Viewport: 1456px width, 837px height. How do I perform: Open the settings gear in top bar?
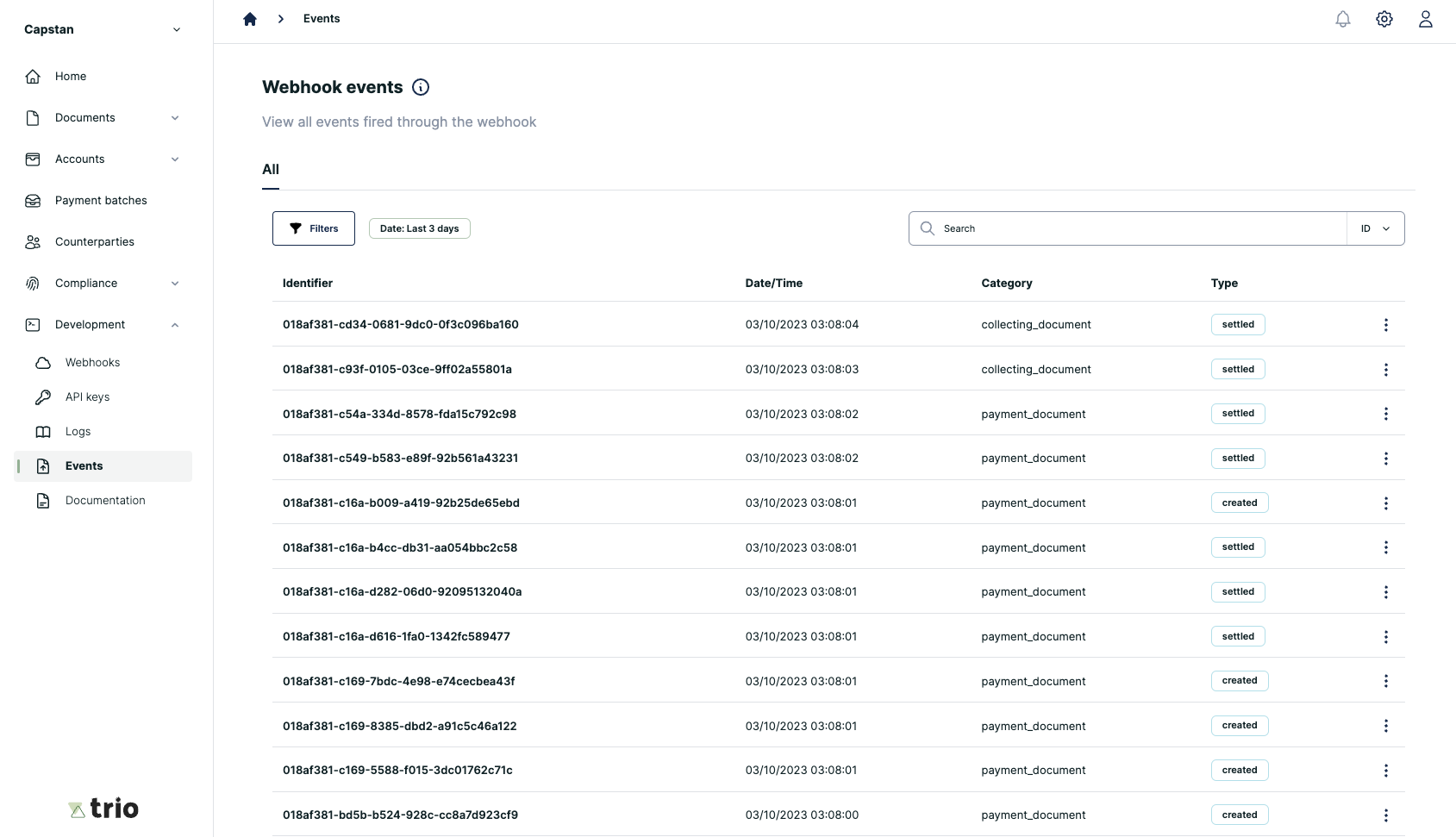click(1384, 19)
